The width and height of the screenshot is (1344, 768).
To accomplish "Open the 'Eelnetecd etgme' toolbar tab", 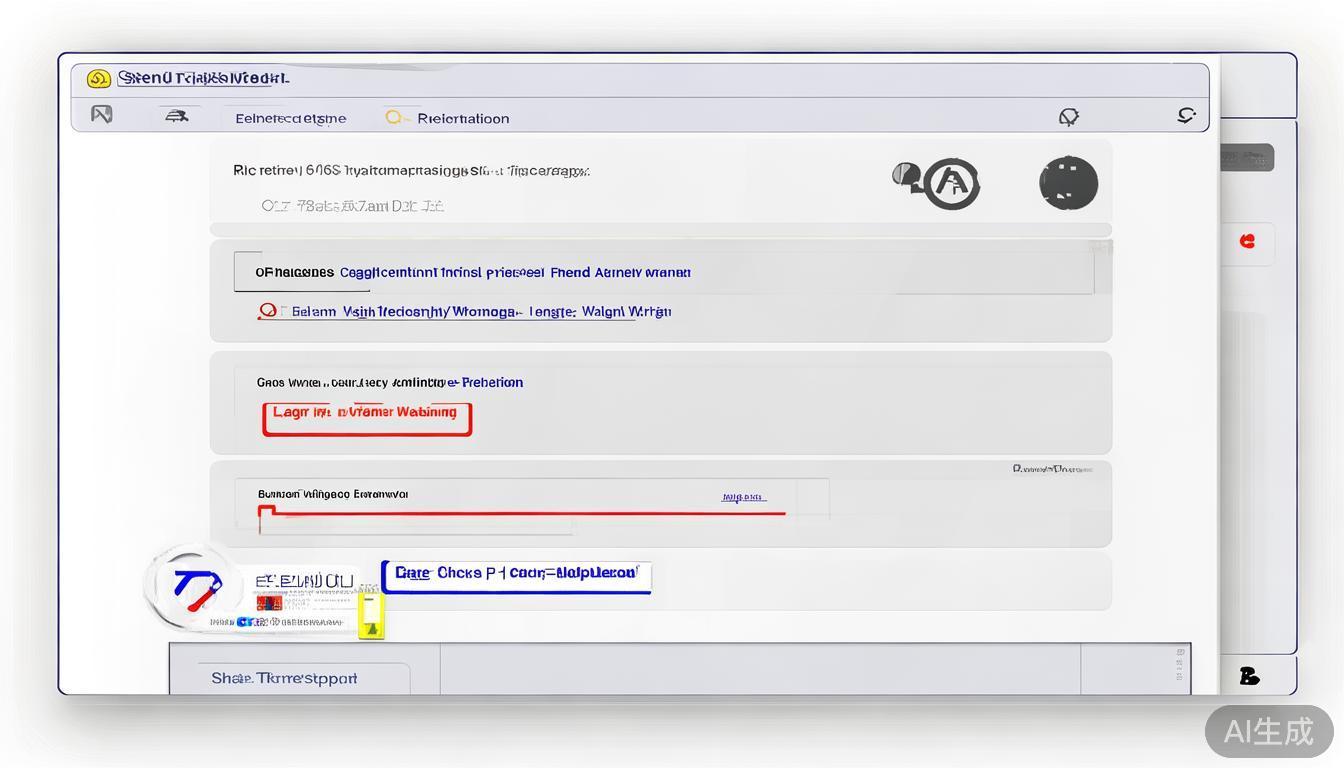I will coord(290,118).
